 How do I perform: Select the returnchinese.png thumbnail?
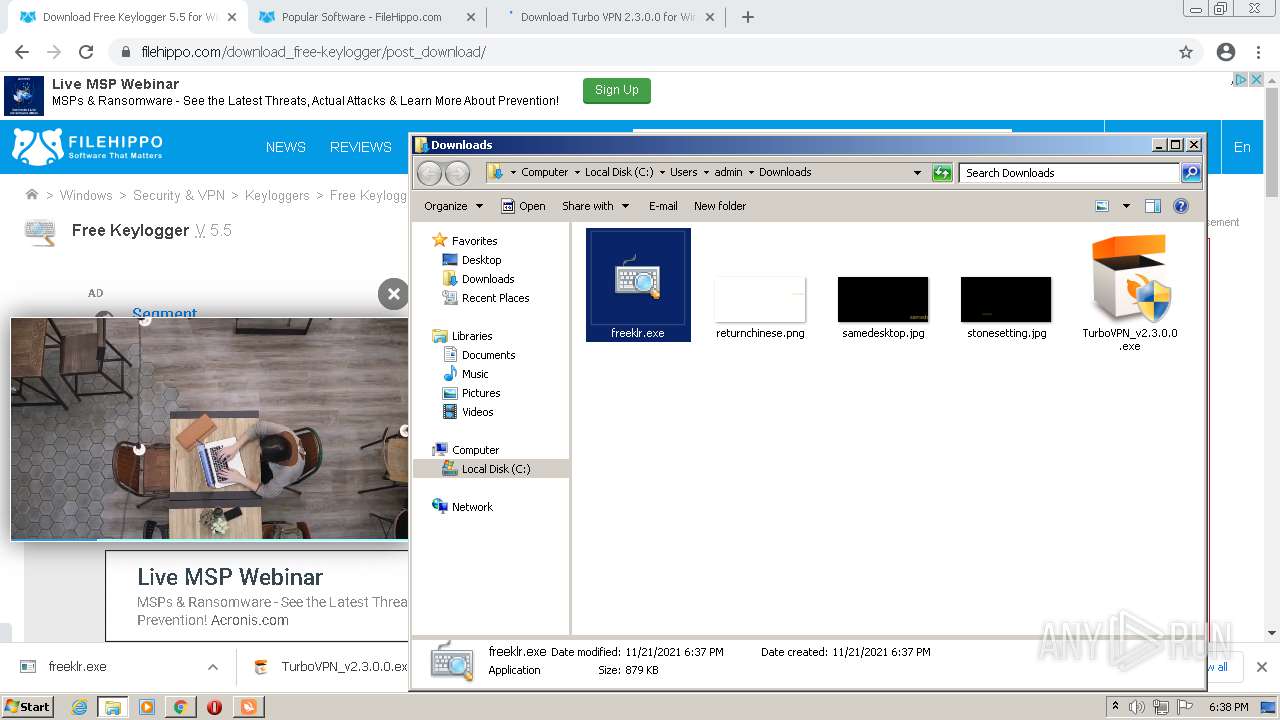pyautogui.click(x=760, y=300)
